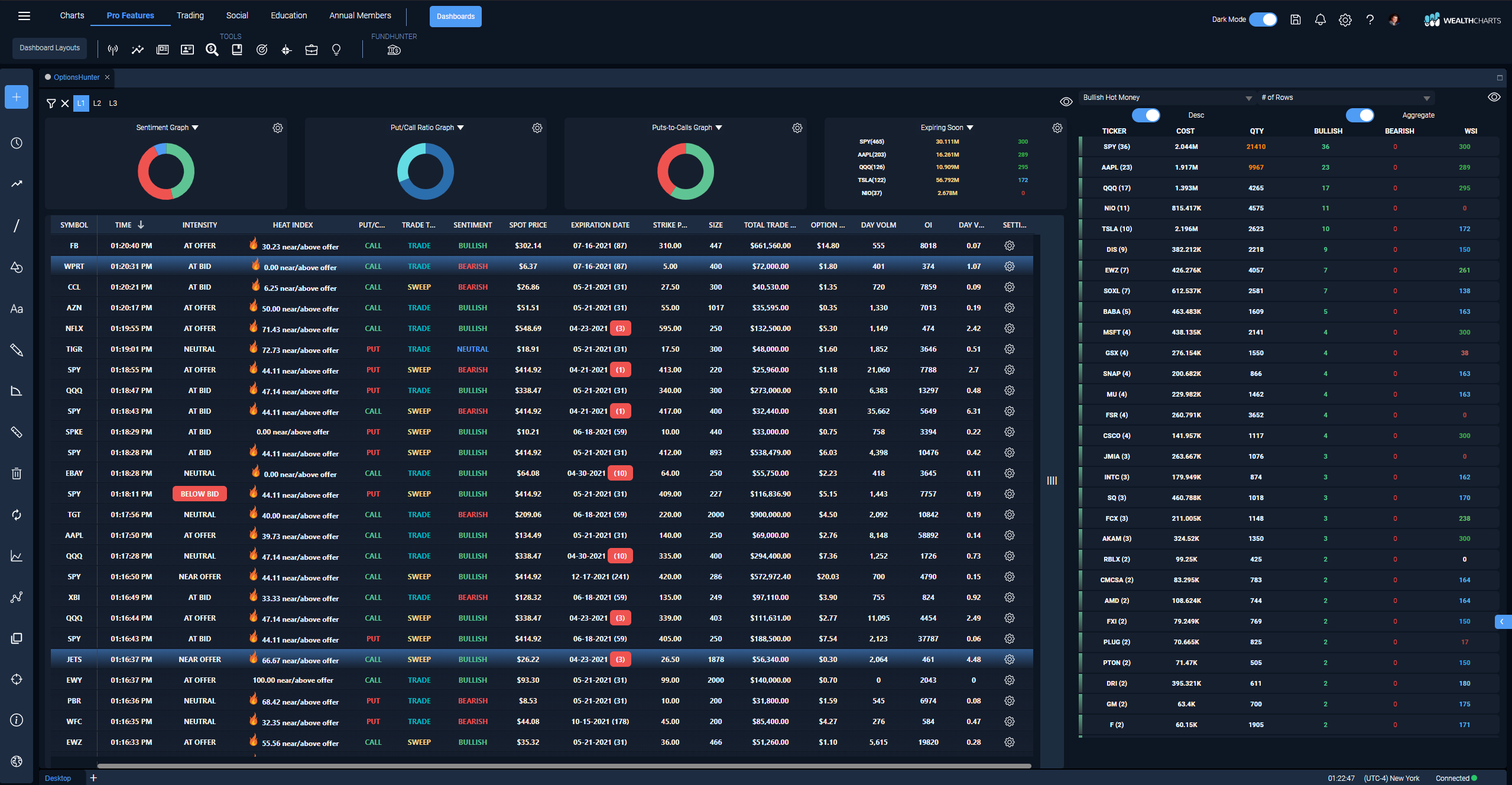
Task: Open the Pro Features menu
Action: point(131,15)
